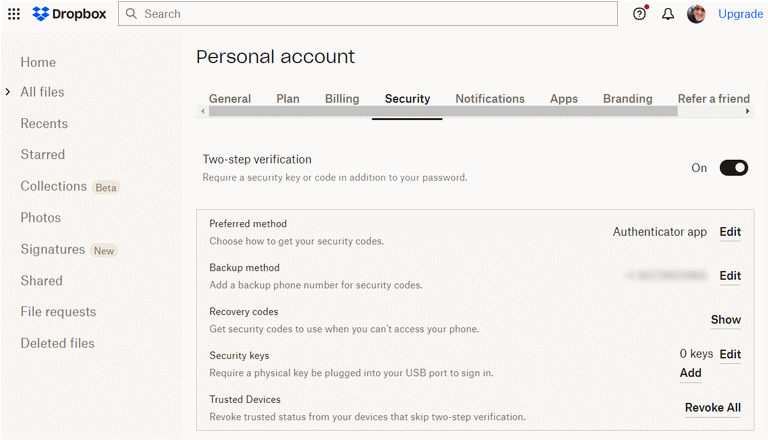Image resolution: width=768 pixels, height=440 pixels.
Task: Add a new security key
Action: coord(690,373)
